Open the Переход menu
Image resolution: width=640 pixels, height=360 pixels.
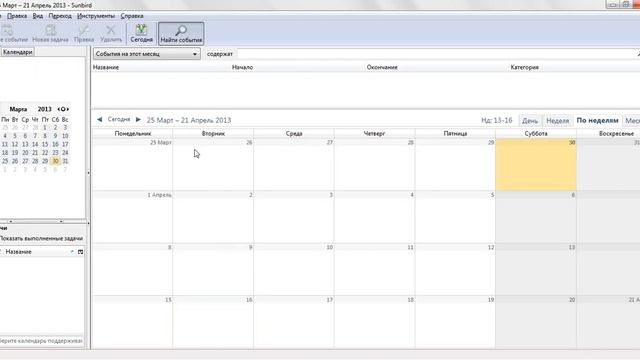(x=60, y=16)
